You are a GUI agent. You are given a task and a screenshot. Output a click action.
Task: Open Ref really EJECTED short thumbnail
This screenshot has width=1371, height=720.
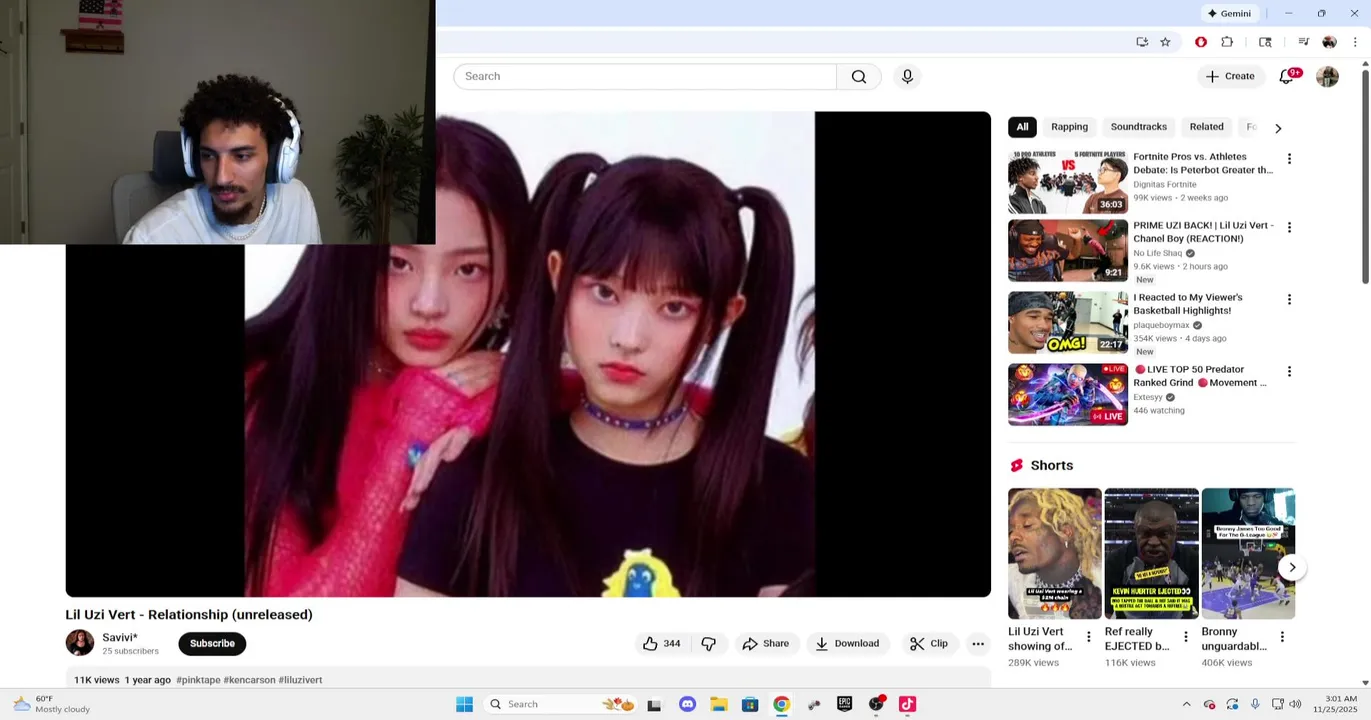point(1151,554)
